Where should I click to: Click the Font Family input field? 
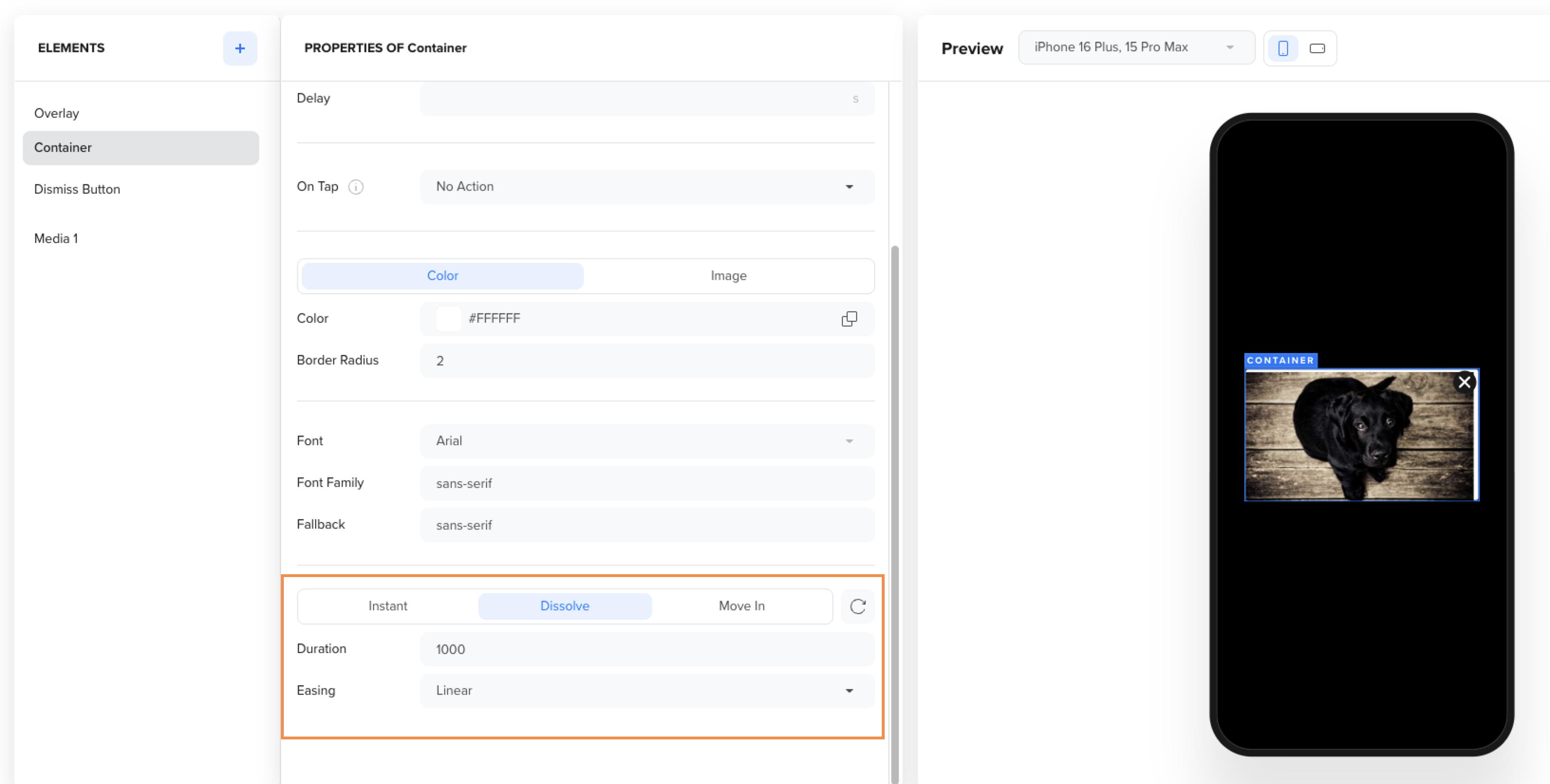click(x=647, y=483)
